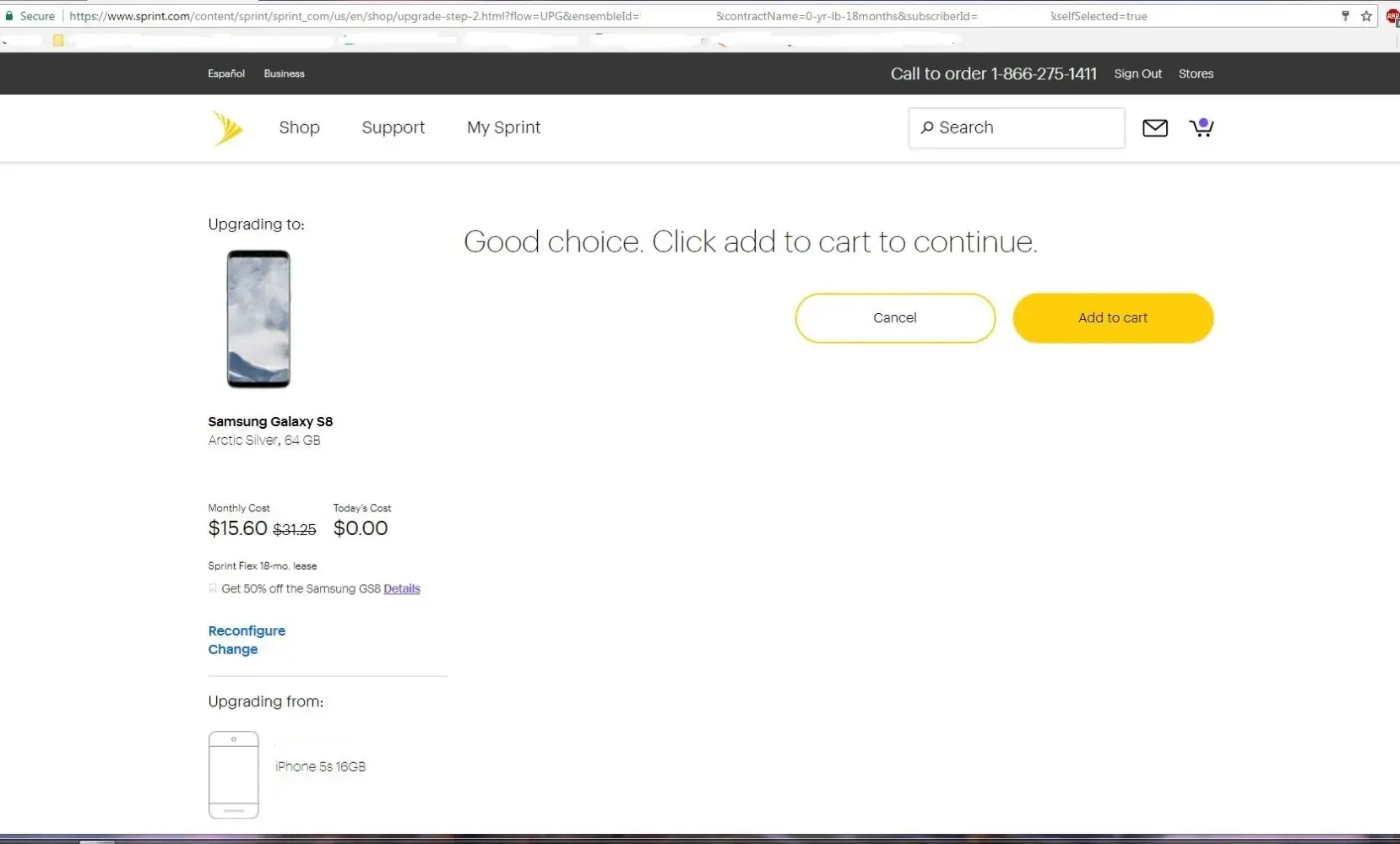This screenshot has height=844, width=1400.
Task: Open the shopping cart icon
Action: click(1202, 127)
